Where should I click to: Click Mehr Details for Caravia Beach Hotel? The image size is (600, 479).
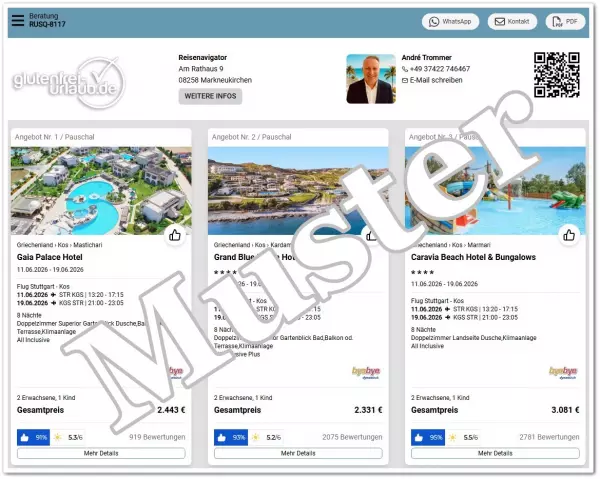click(495, 453)
